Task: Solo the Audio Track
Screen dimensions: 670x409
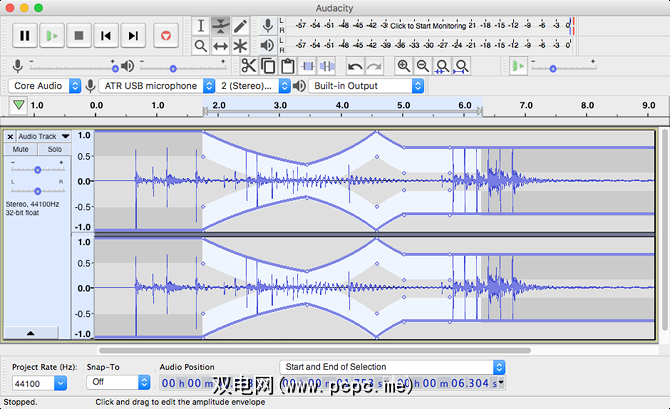Action: click(54, 149)
